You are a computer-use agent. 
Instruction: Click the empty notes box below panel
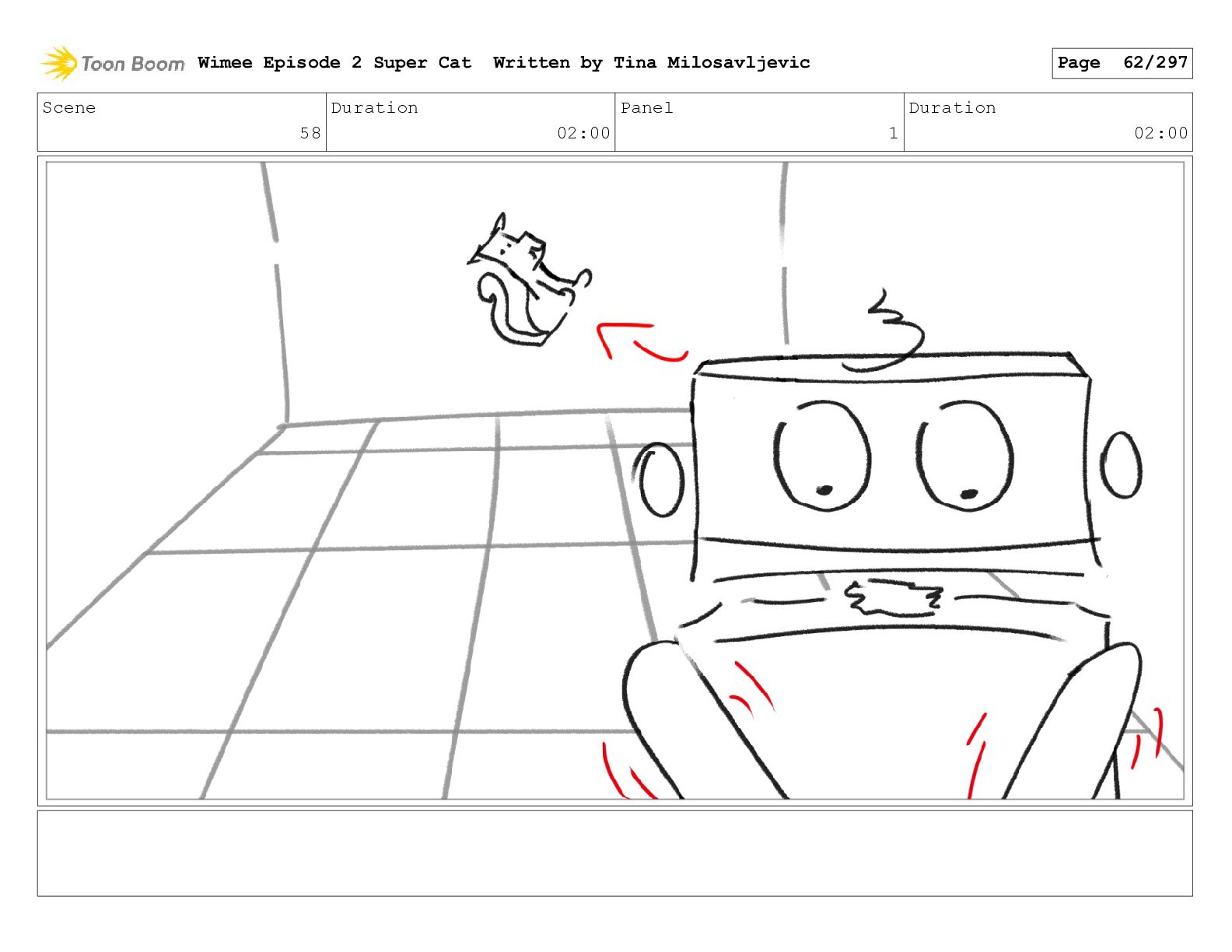[614, 853]
